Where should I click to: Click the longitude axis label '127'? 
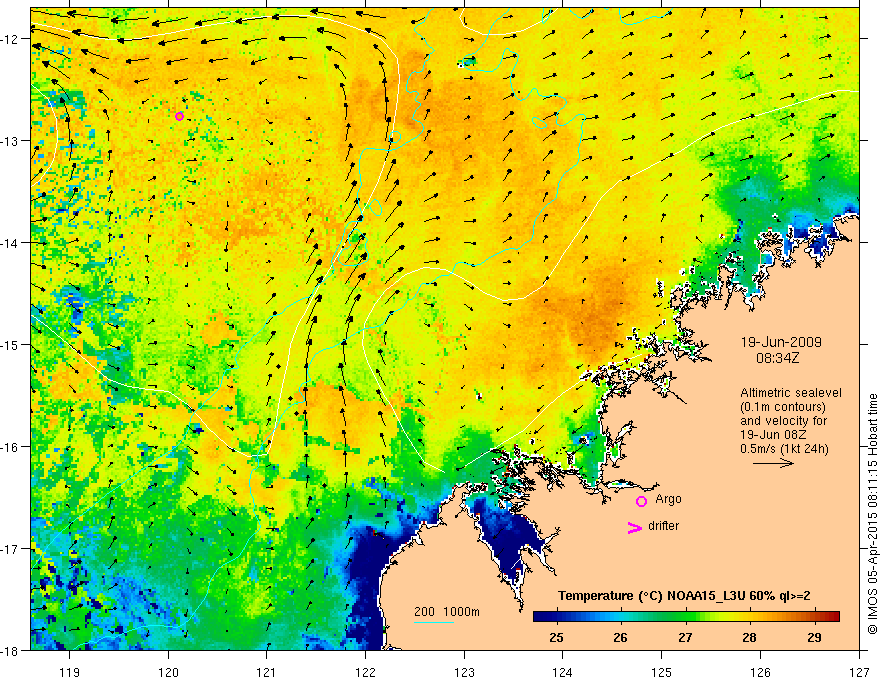point(859,672)
